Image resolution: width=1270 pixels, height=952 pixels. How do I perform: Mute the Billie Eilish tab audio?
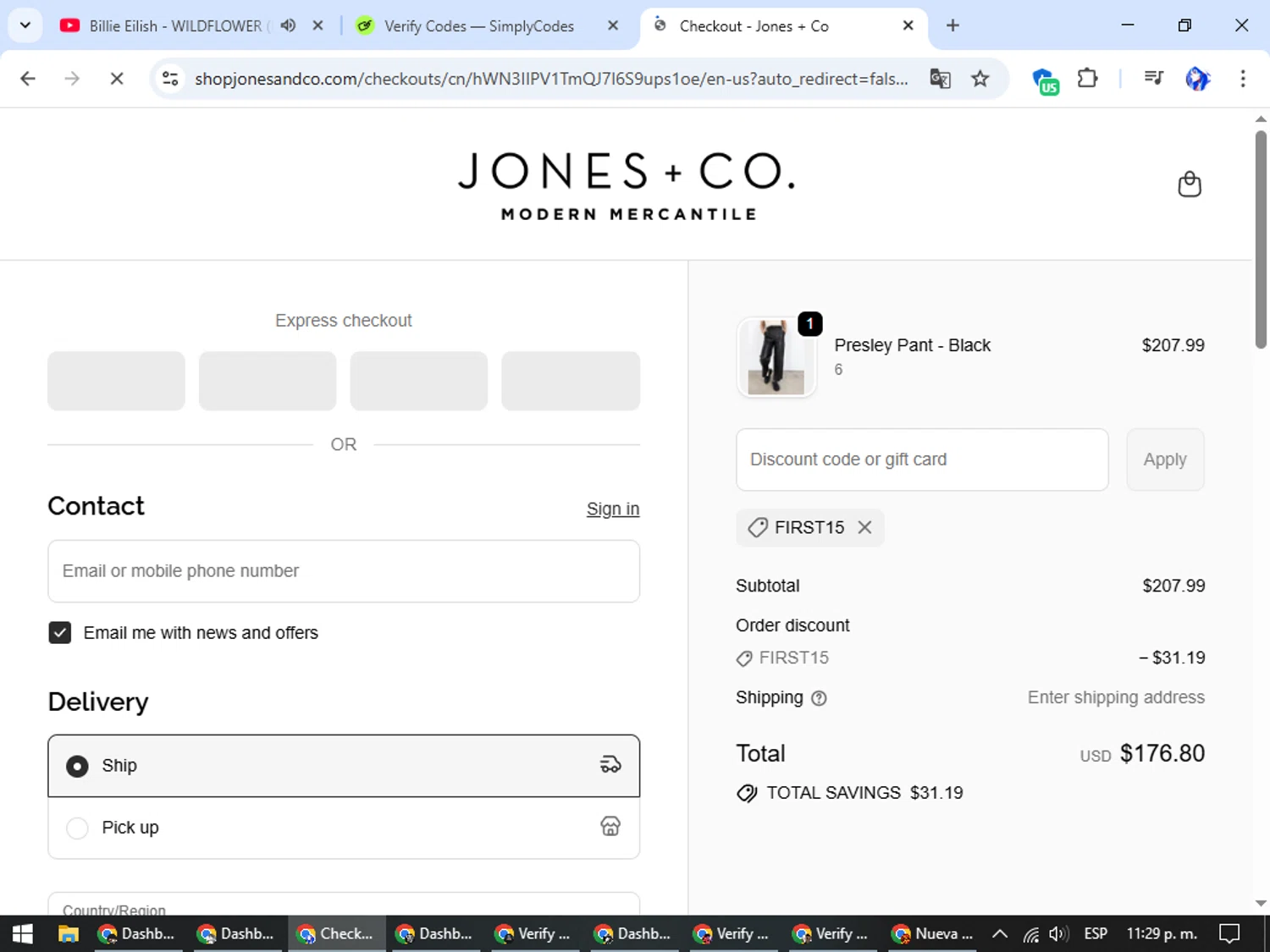pos(288,25)
